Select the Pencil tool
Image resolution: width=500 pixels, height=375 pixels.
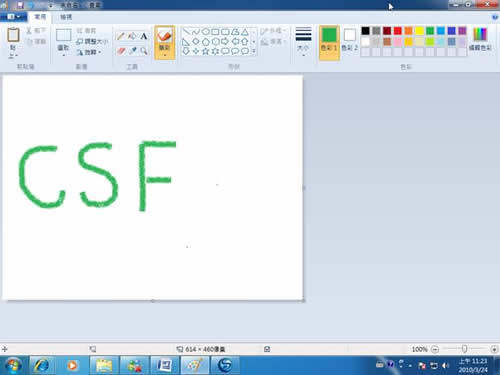tap(121, 36)
